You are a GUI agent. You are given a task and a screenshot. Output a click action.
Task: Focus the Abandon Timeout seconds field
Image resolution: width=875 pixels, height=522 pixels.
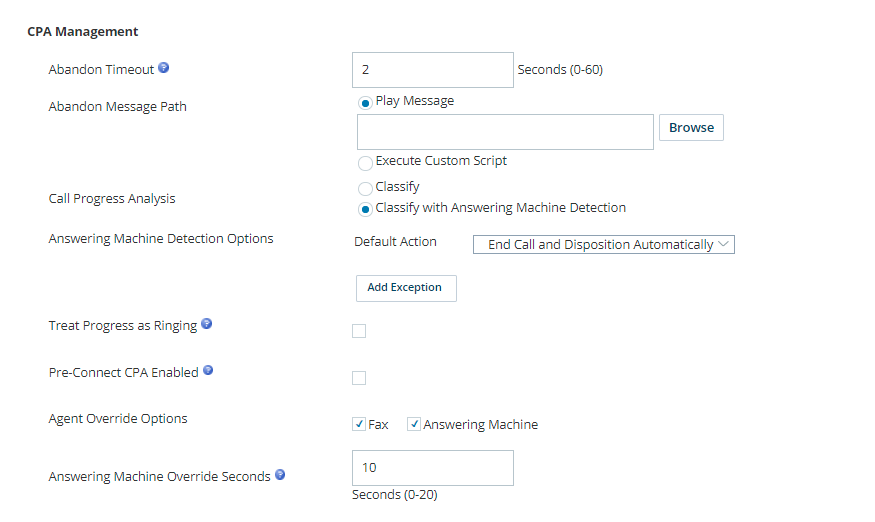[432, 70]
